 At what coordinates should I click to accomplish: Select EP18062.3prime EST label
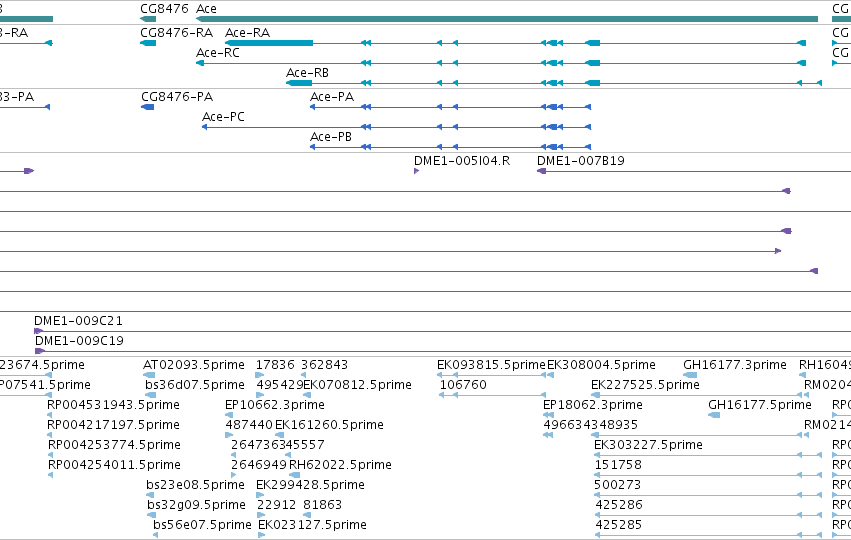tap(593, 405)
